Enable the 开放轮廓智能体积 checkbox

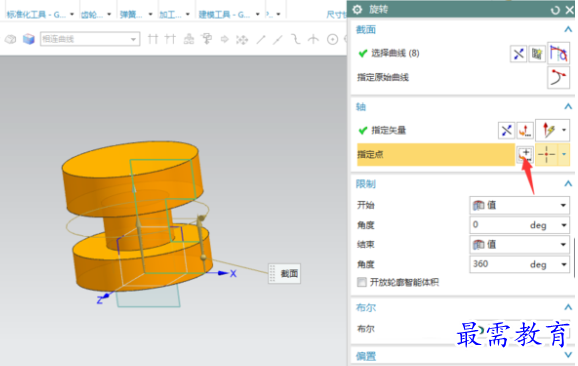[362, 282]
